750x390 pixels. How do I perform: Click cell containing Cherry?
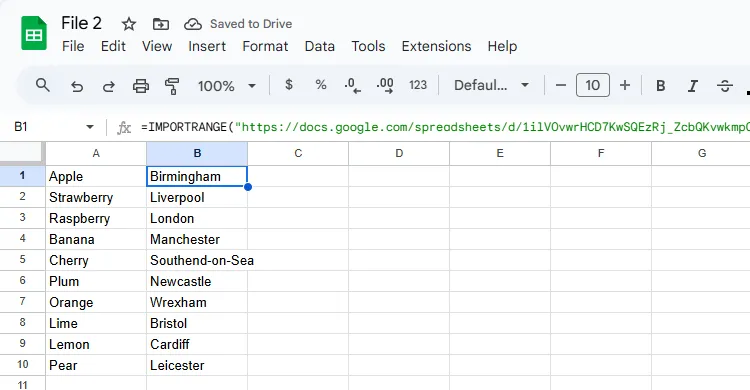96,260
